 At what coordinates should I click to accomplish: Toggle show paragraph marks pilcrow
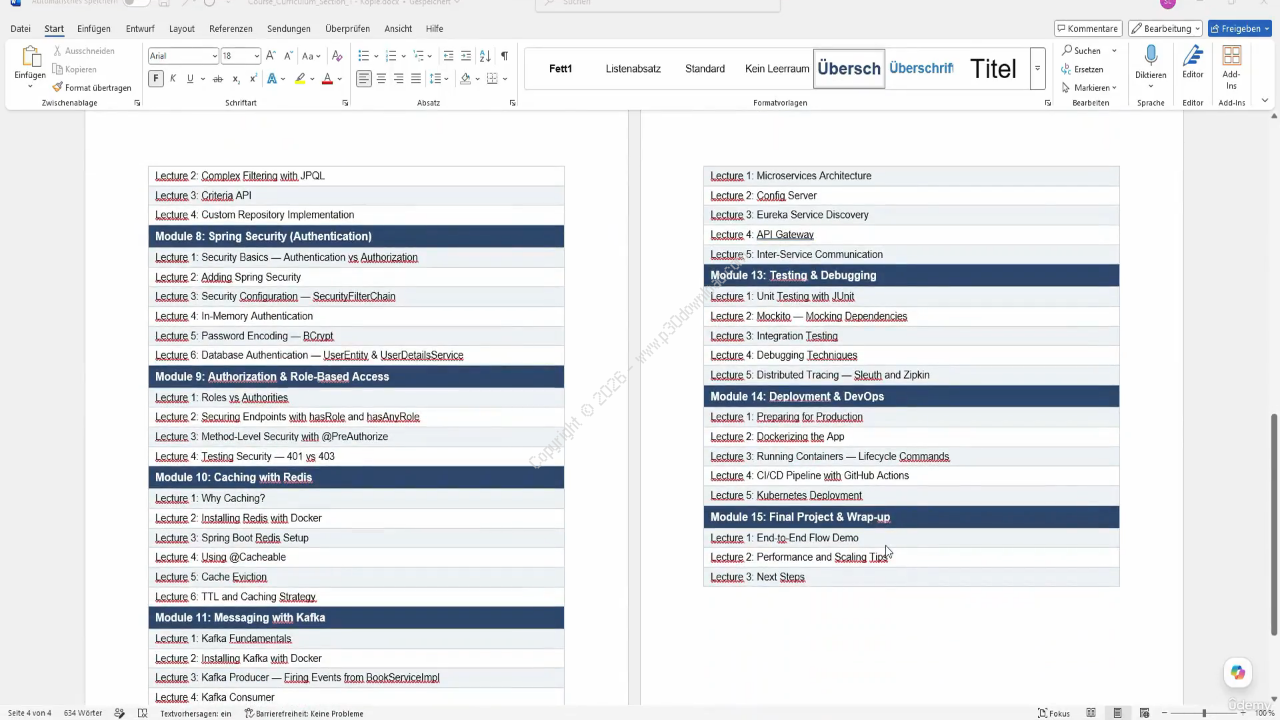pyautogui.click(x=504, y=56)
